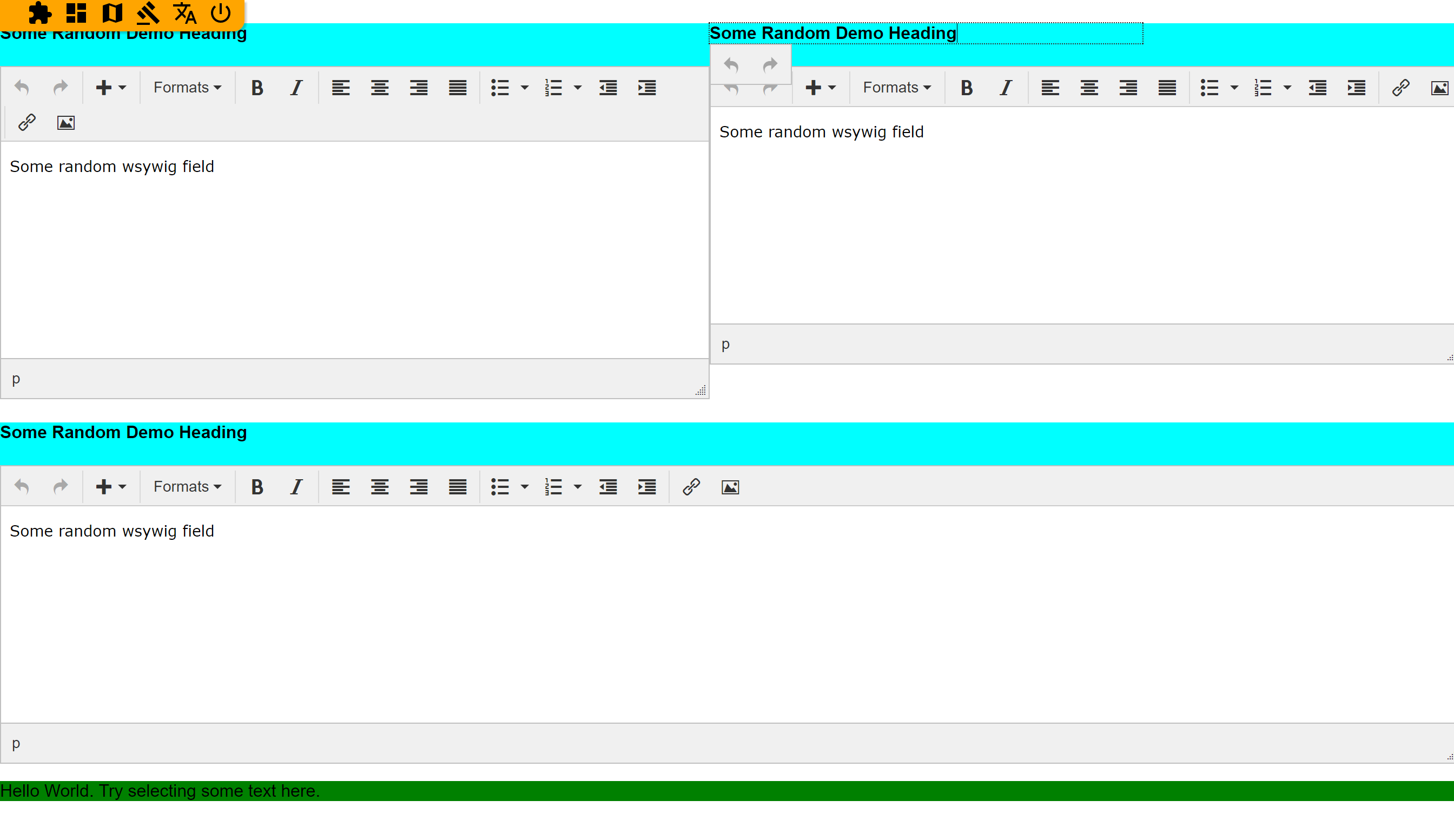Click the power icon in orange toolbar

(220, 12)
